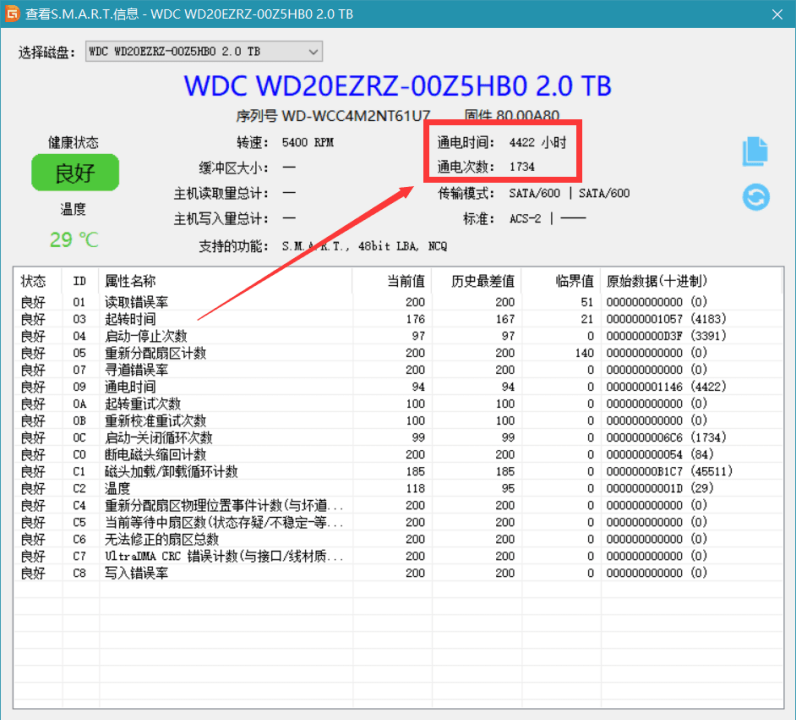Click raw value 000000000D3F (3391)
Screen dimensions: 796x720
pos(666,336)
